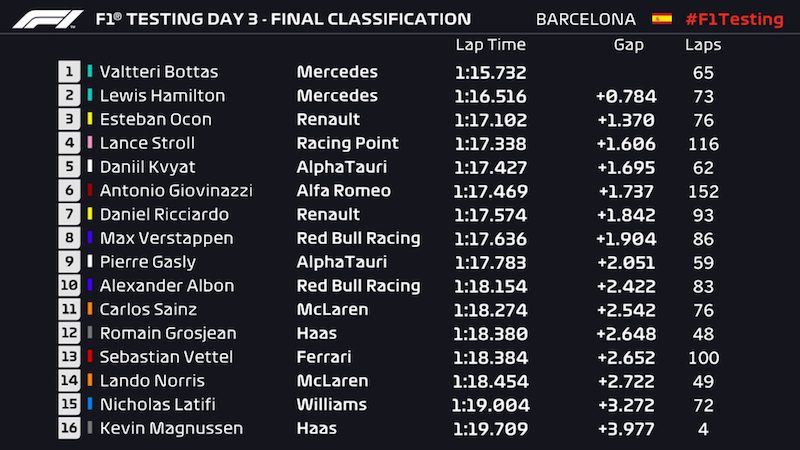
Task: Click position badge number 10
Action: (x=69, y=285)
